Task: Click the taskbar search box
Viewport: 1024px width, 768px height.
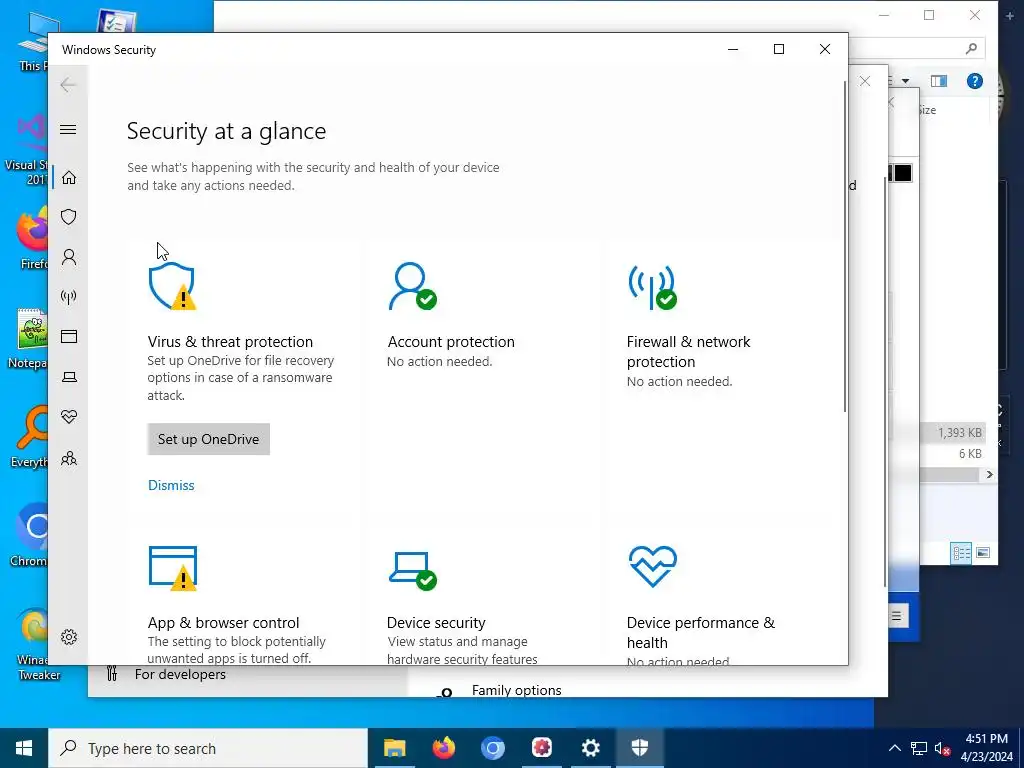Action: coord(208,748)
